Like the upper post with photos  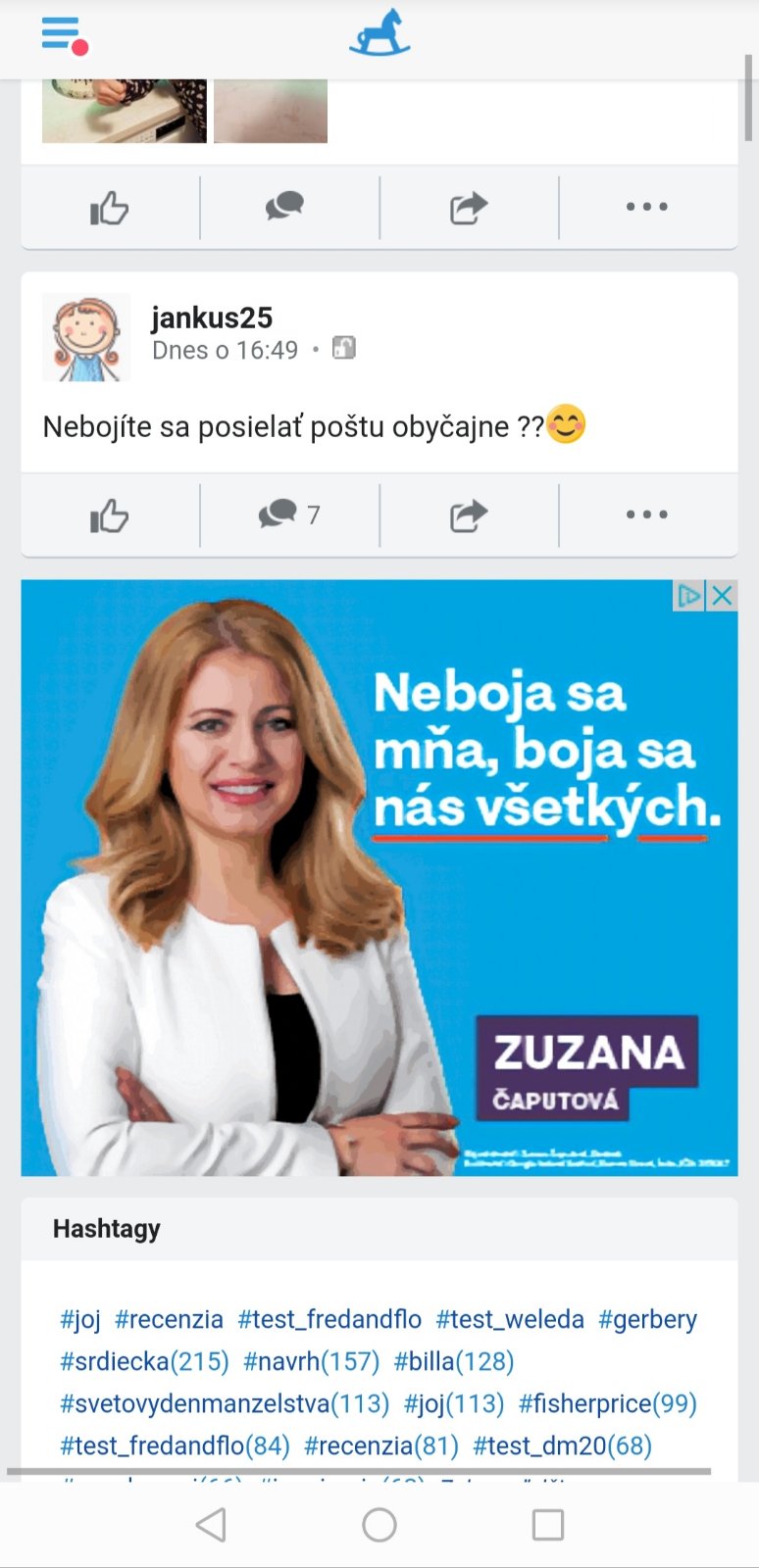[x=110, y=208]
